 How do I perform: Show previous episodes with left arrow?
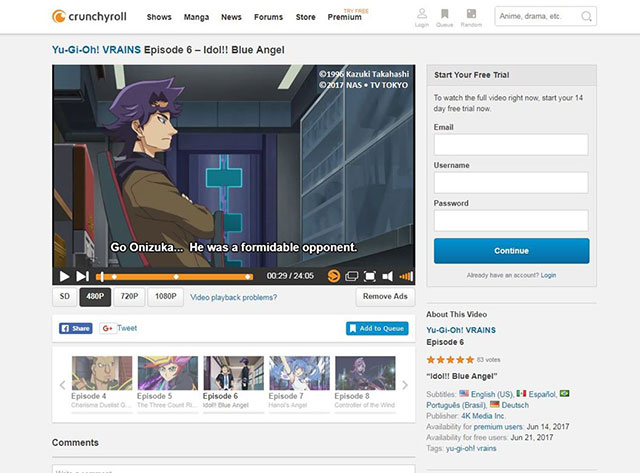(x=62, y=385)
